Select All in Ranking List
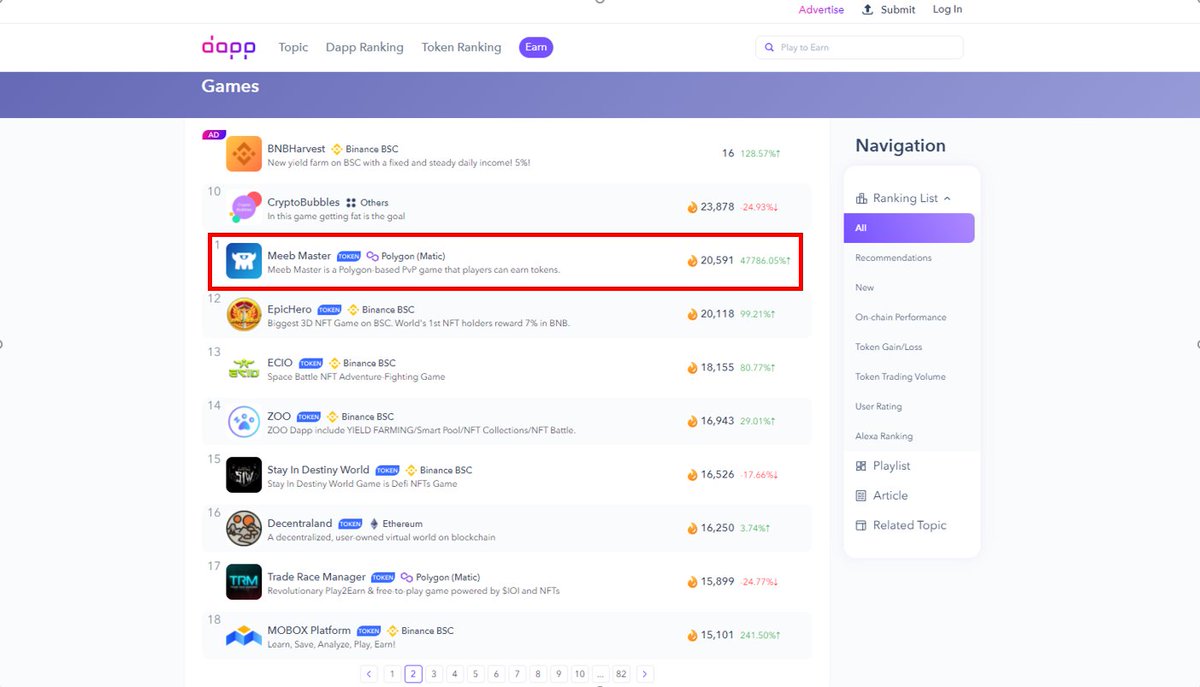The image size is (1200, 687). click(x=909, y=228)
